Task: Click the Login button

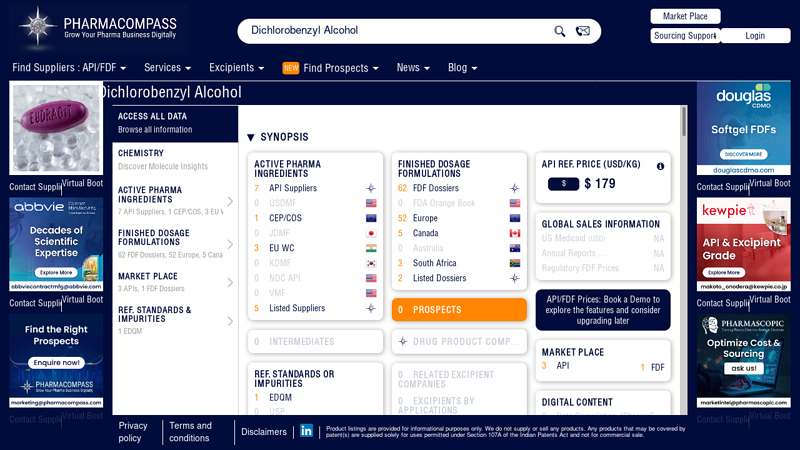Action: point(755,36)
